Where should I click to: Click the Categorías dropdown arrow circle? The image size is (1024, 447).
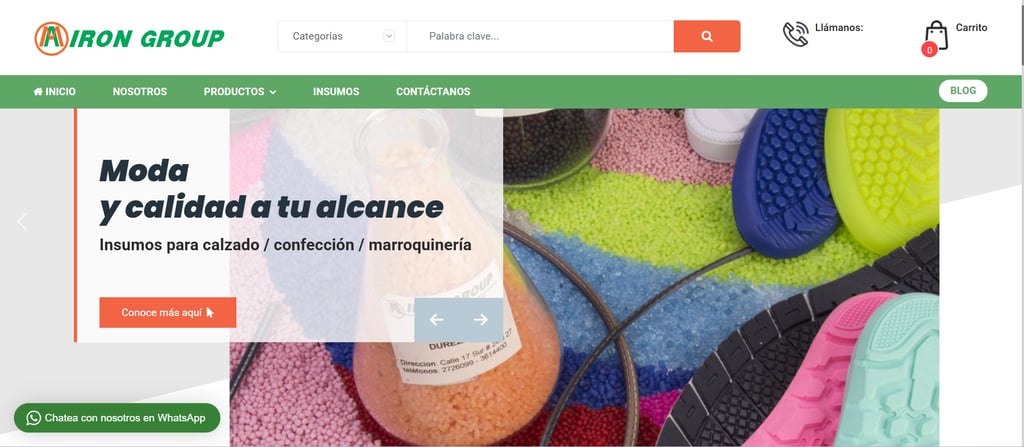pyautogui.click(x=389, y=37)
